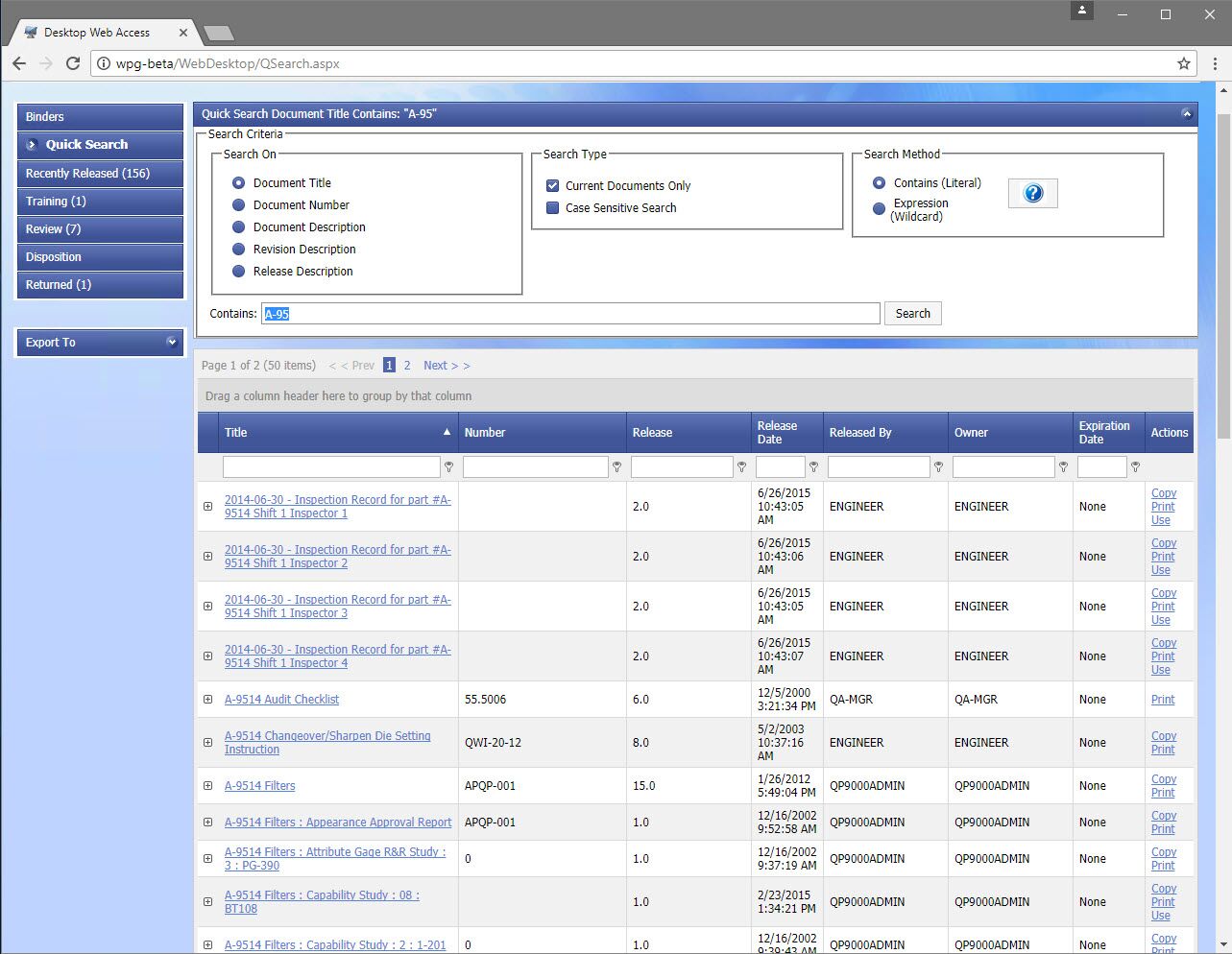Go to page 2 of results
Viewport: 1232px width, 954px height.
407,366
